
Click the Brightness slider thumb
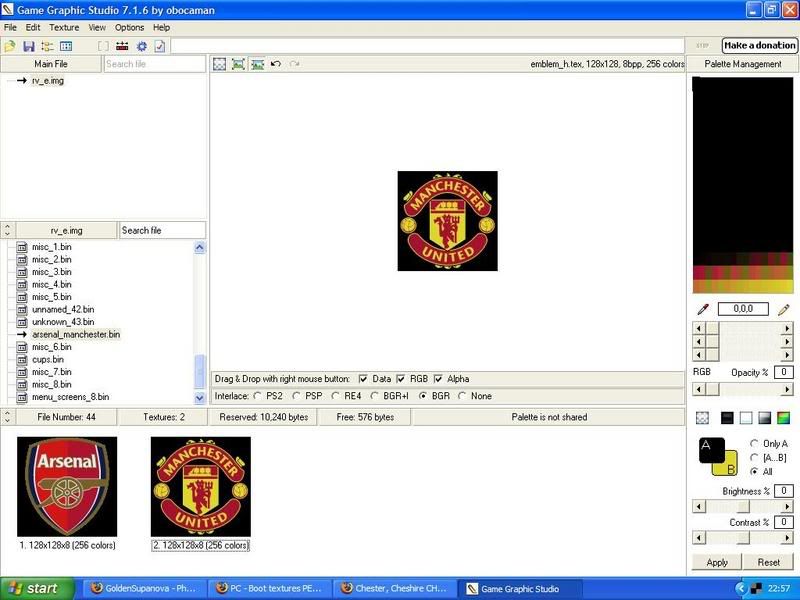(743, 507)
